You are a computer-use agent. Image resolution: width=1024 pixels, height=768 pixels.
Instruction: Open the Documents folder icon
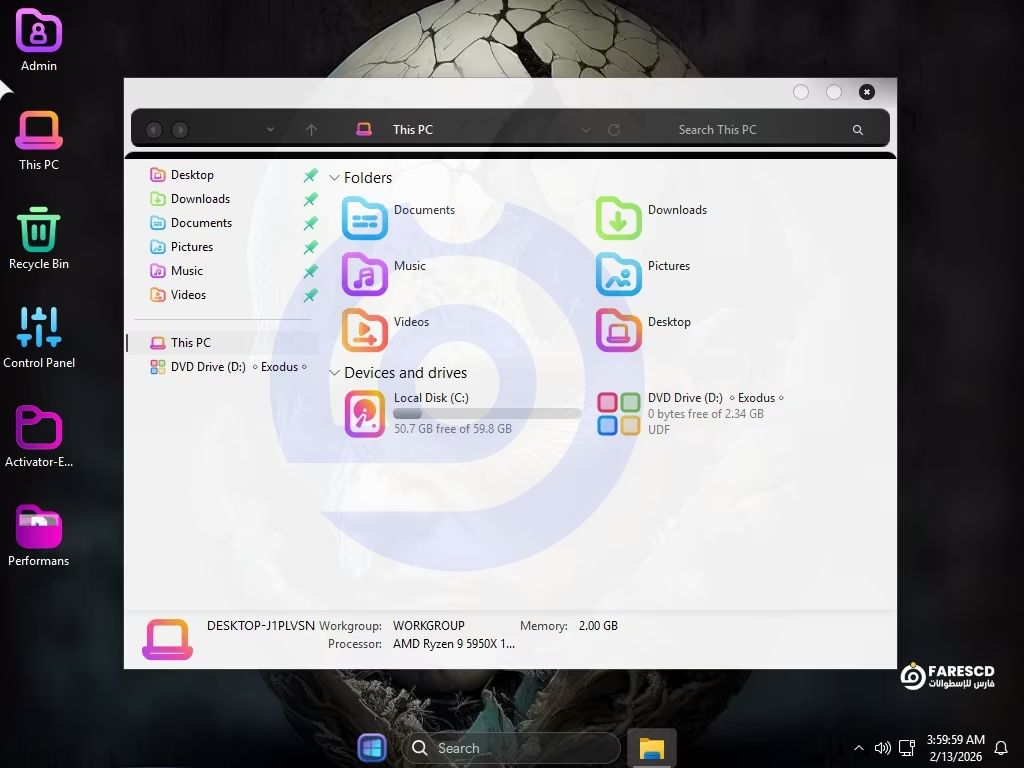365,218
